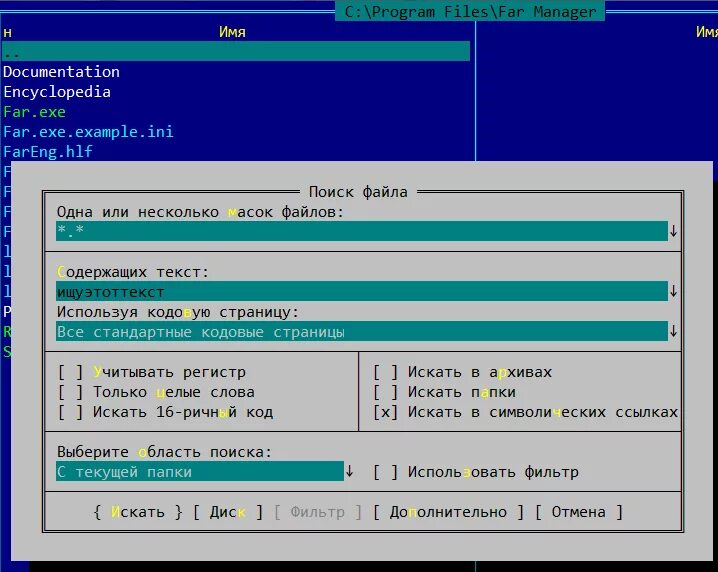
Task: Click the Одна или несколько масок файлов label
Action: (200, 212)
